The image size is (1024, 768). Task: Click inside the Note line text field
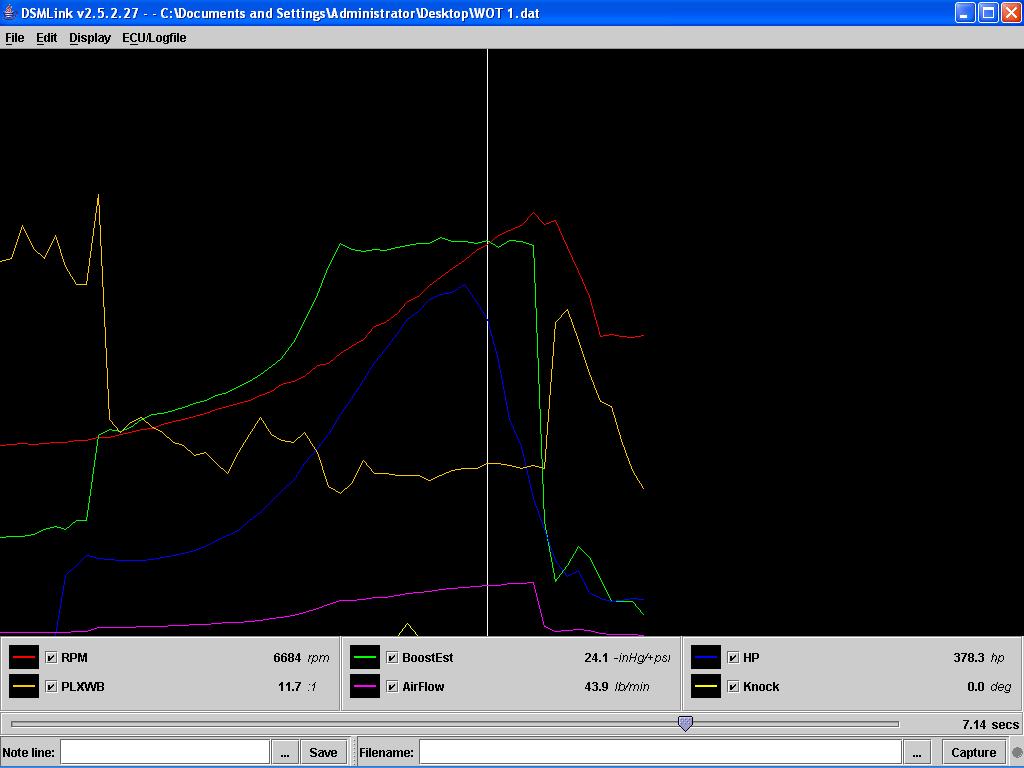165,752
